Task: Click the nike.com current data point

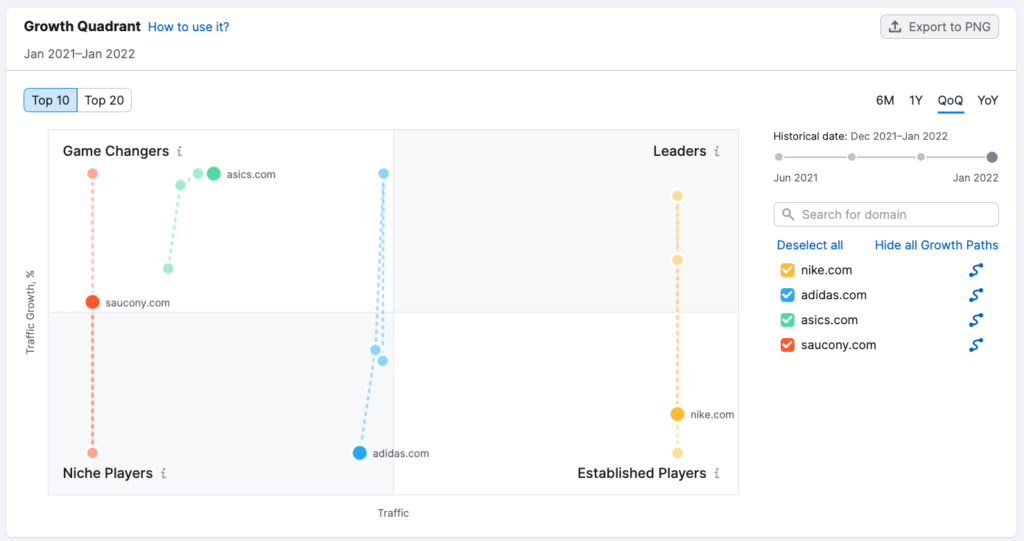Action: click(x=677, y=414)
